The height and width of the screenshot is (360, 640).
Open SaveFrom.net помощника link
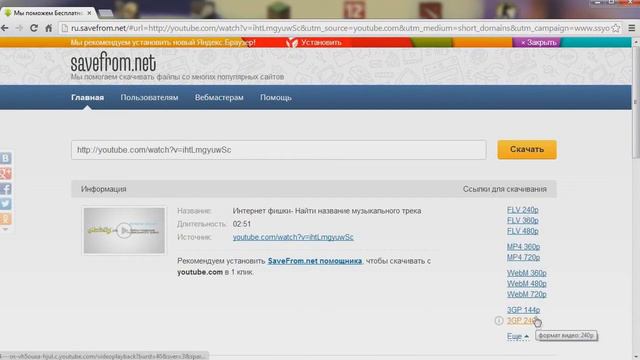[x=315, y=261]
